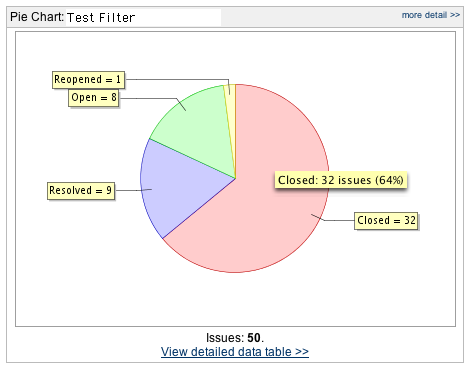470x371 pixels.
Task: Click the 'Test Filter' title text
Action: pos(101,17)
